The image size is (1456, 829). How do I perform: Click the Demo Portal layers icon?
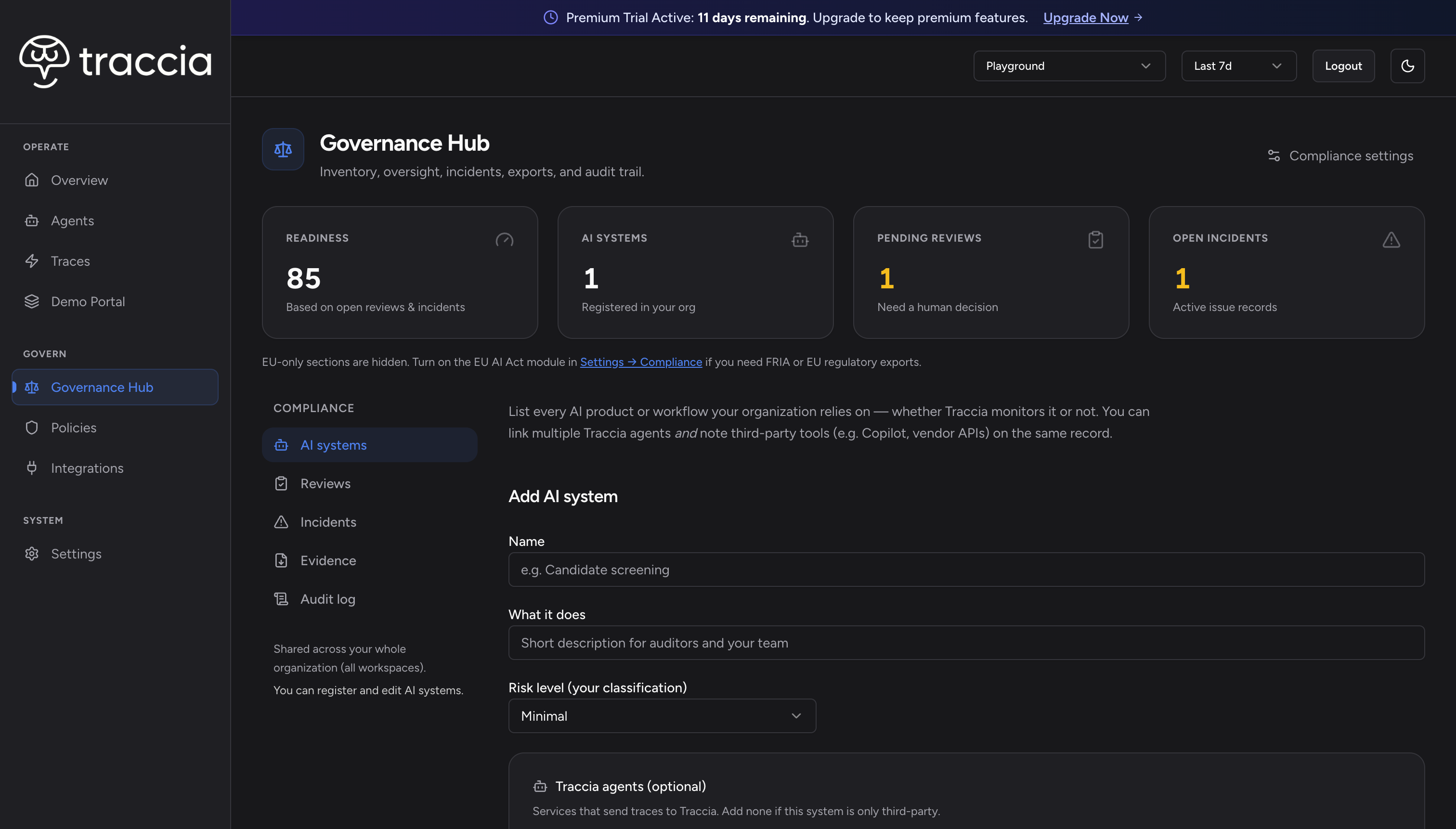click(32, 301)
